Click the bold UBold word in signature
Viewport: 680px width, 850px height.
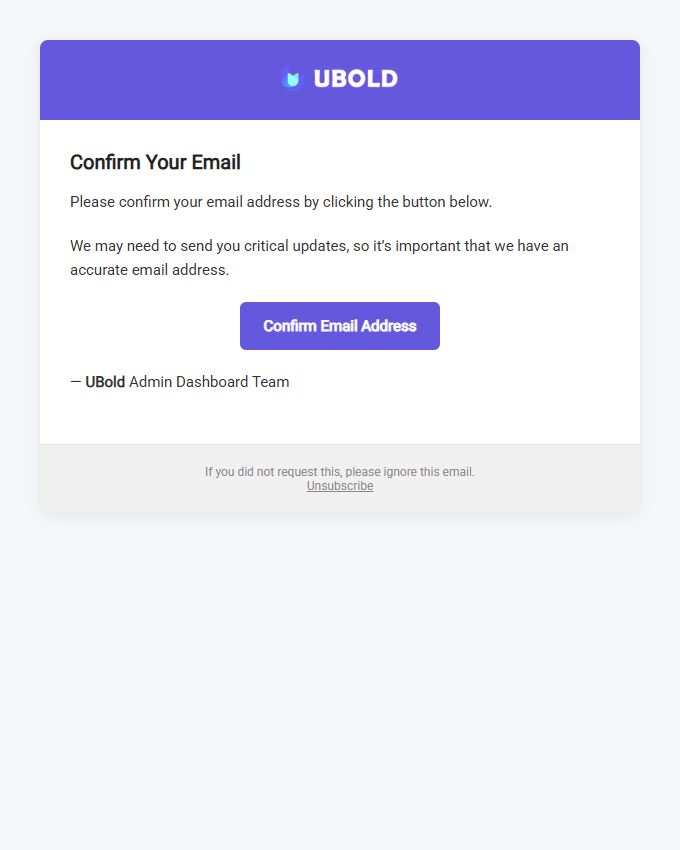105,382
